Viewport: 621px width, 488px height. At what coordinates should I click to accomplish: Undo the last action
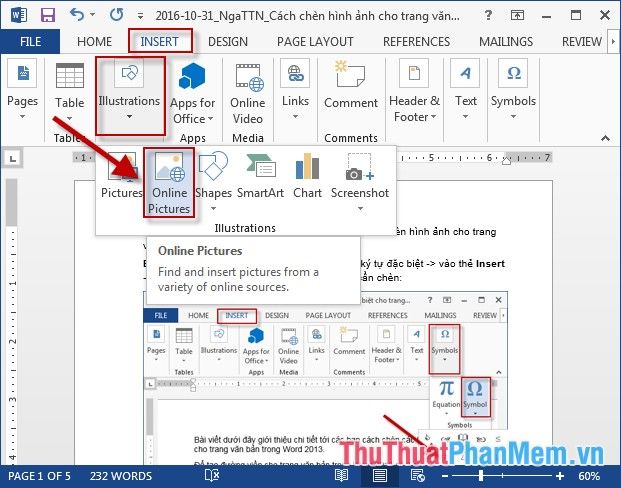pos(77,15)
